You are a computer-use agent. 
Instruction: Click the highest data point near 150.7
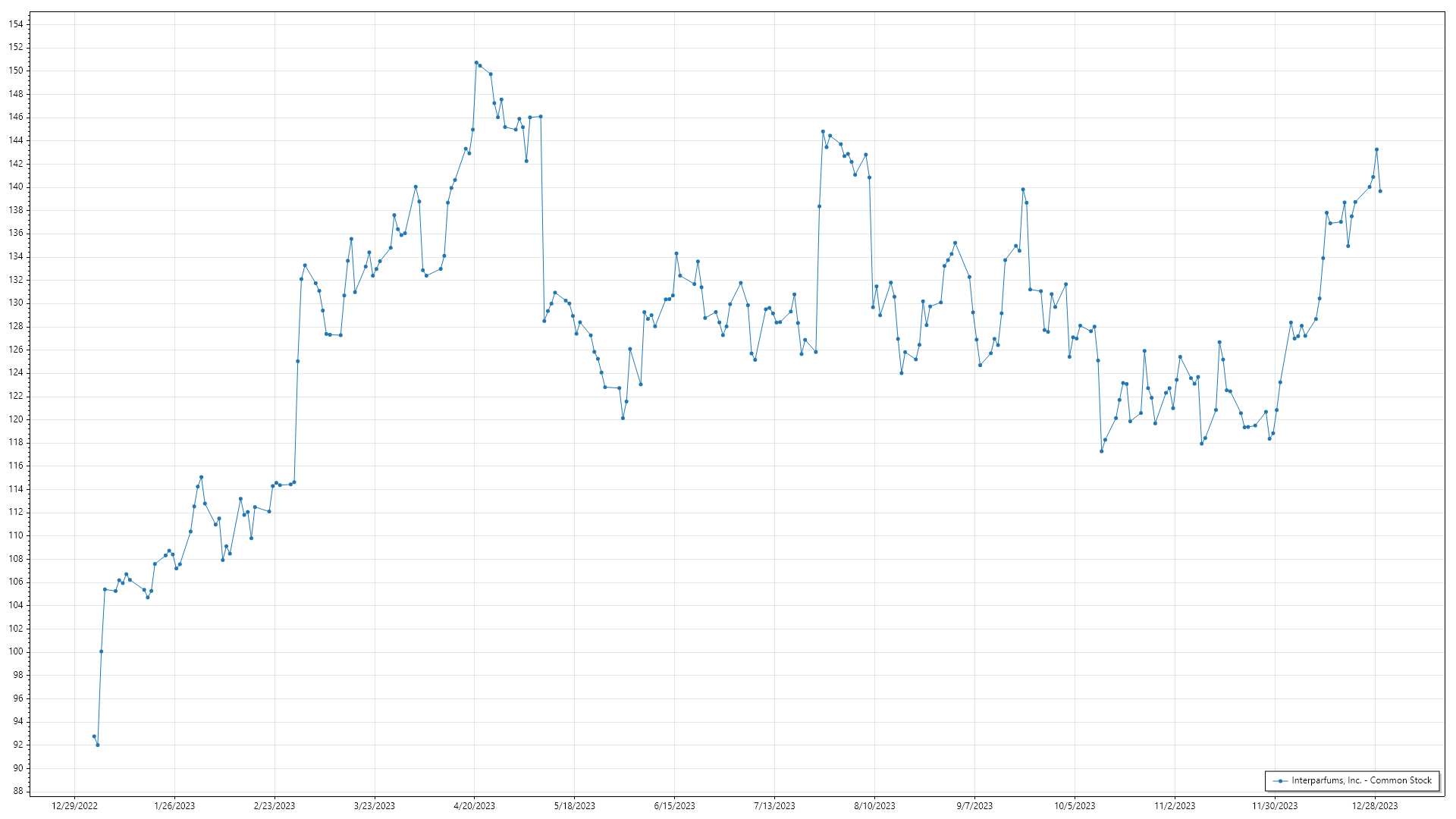[x=476, y=63]
